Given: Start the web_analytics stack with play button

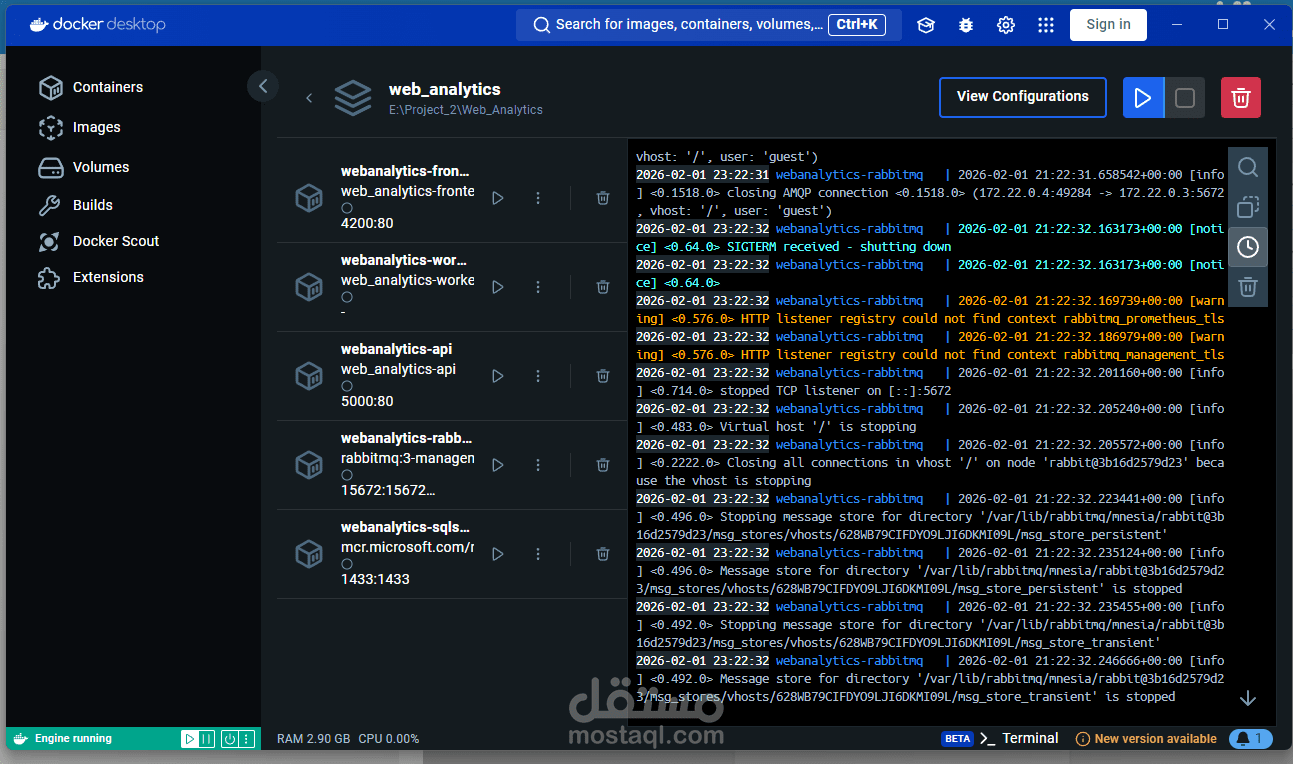Looking at the screenshot, I should tap(1143, 98).
